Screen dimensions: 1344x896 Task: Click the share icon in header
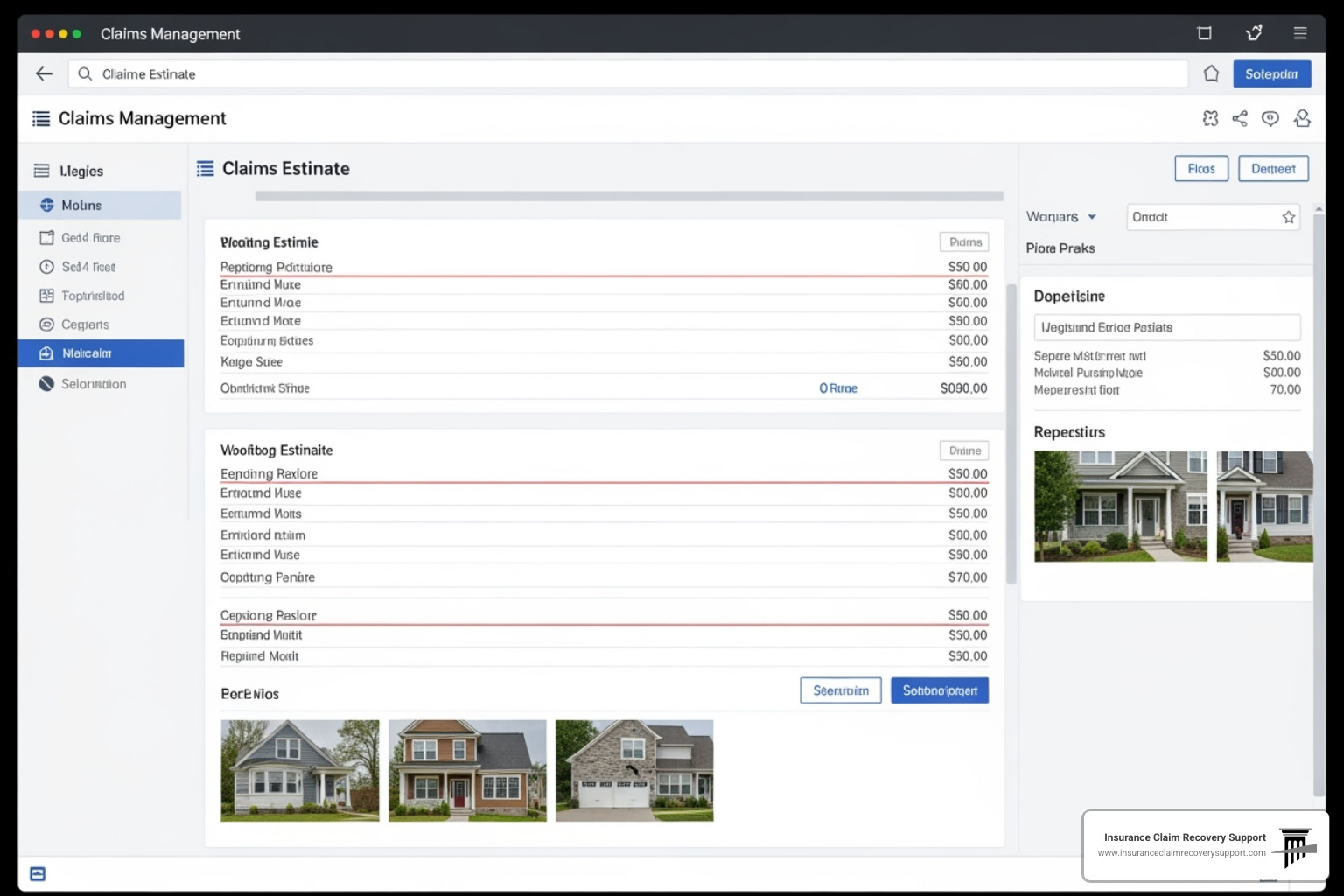coord(1240,119)
